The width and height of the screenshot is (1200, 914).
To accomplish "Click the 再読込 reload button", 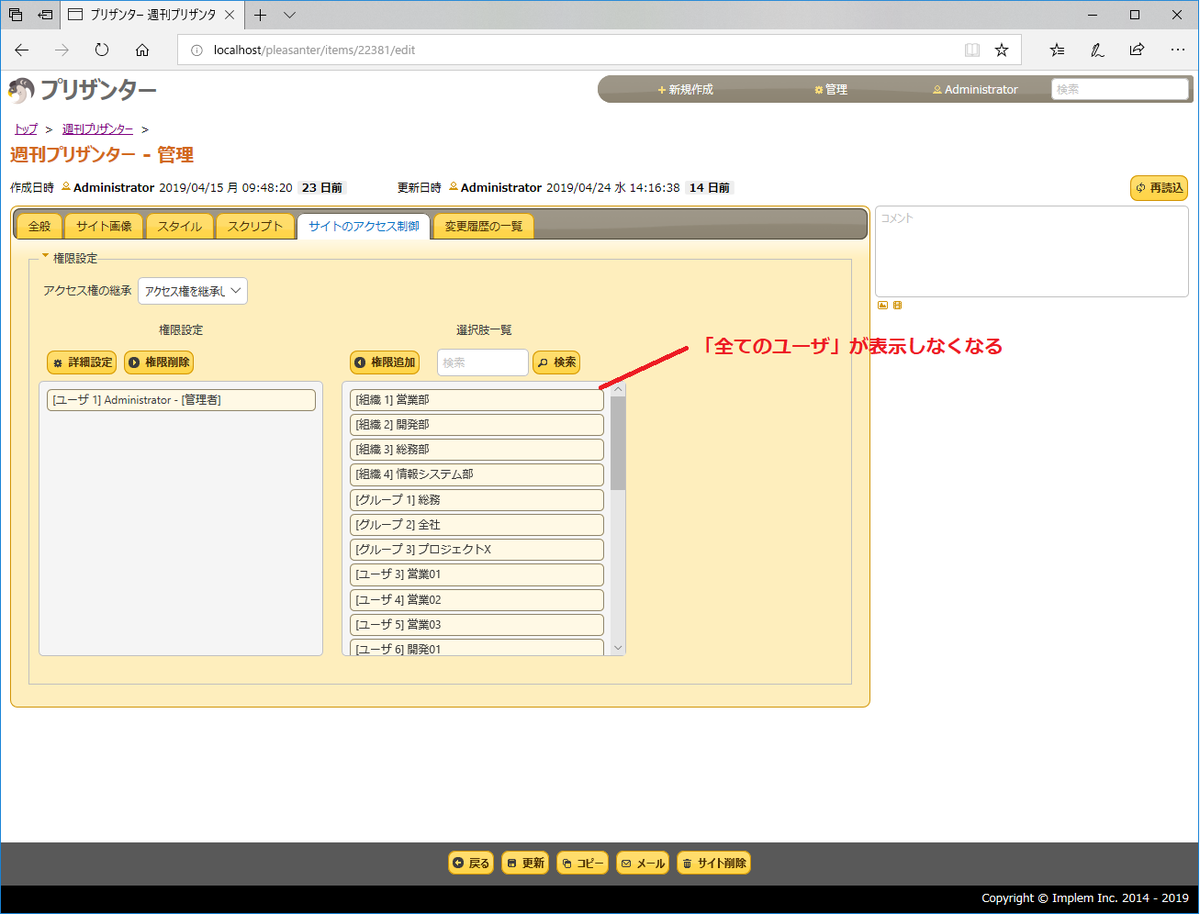I will tap(1158, 187).
